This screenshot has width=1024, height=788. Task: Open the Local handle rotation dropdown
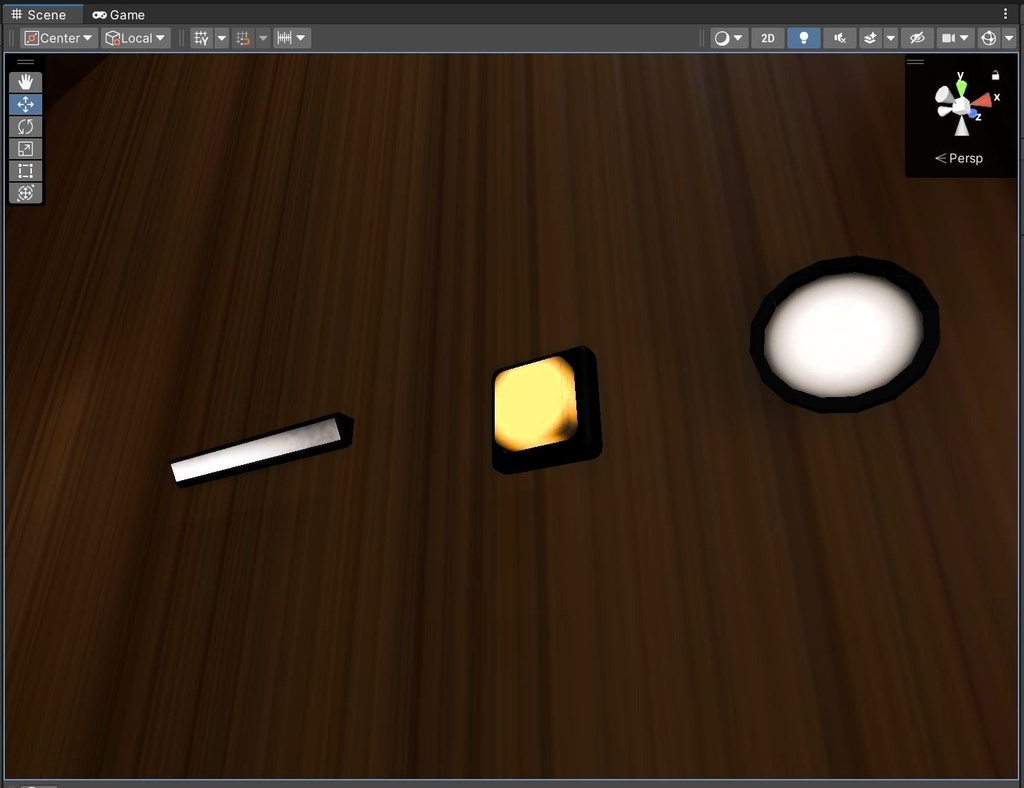[136, 38]
